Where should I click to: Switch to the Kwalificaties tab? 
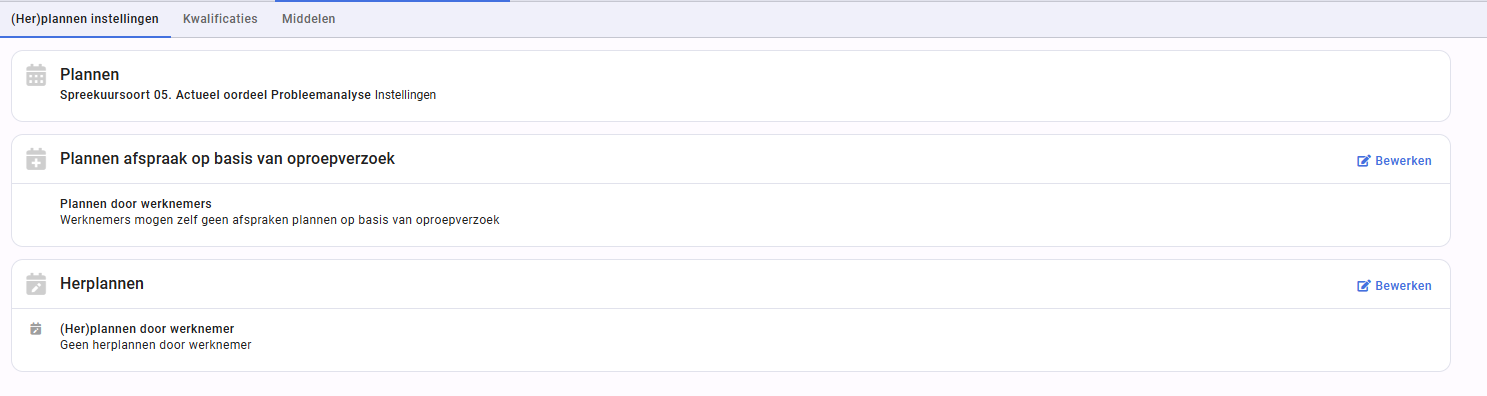tap(220, 19)
